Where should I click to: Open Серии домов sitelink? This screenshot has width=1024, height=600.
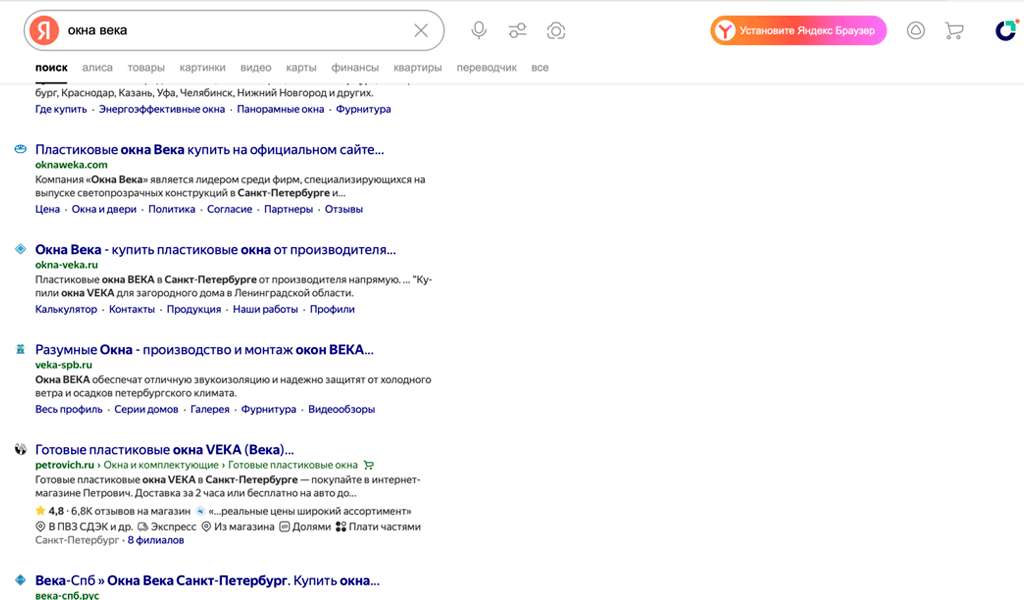coord(146,409)
